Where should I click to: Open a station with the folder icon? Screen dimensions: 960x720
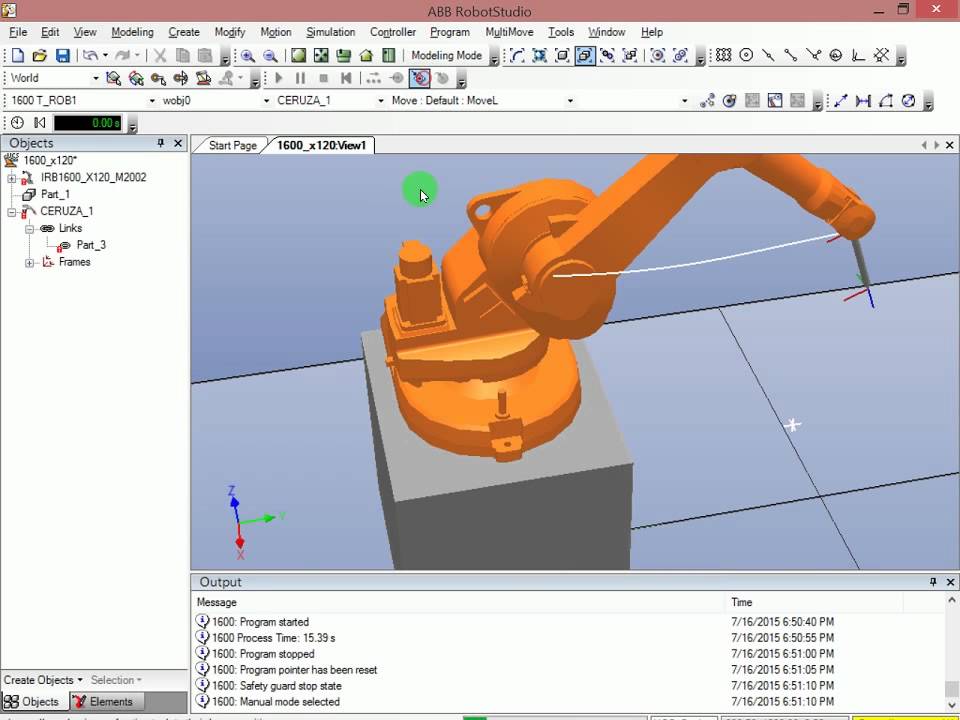tap(40, 56)
